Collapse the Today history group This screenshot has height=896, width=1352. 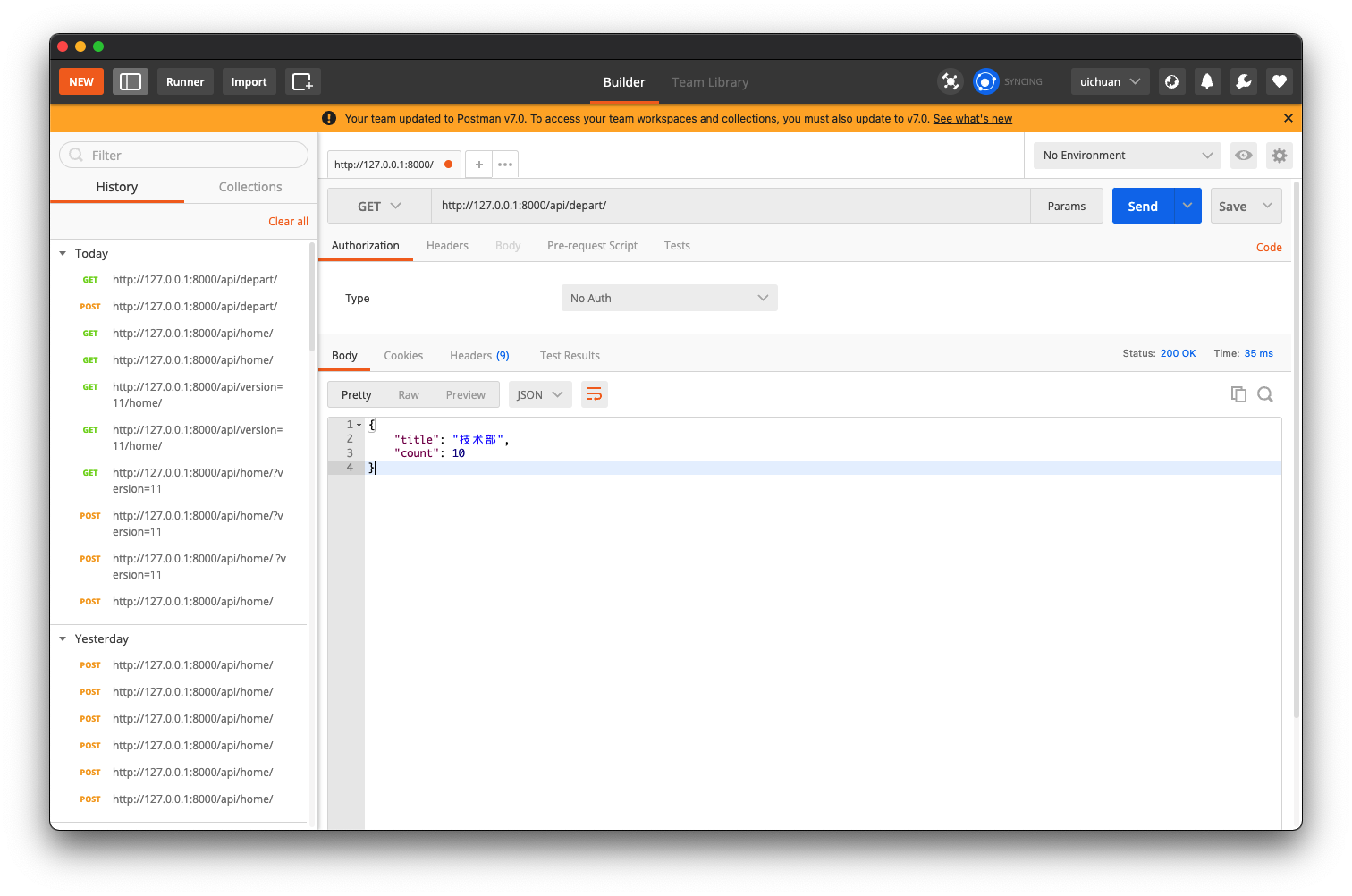[x=63, y=254]
